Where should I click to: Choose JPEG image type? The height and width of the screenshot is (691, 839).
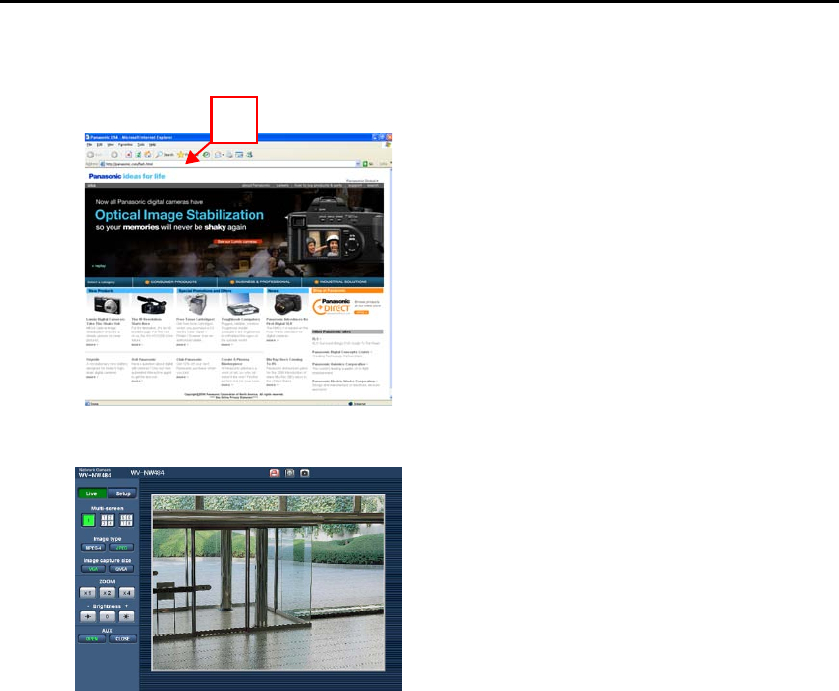coord(121,548)
